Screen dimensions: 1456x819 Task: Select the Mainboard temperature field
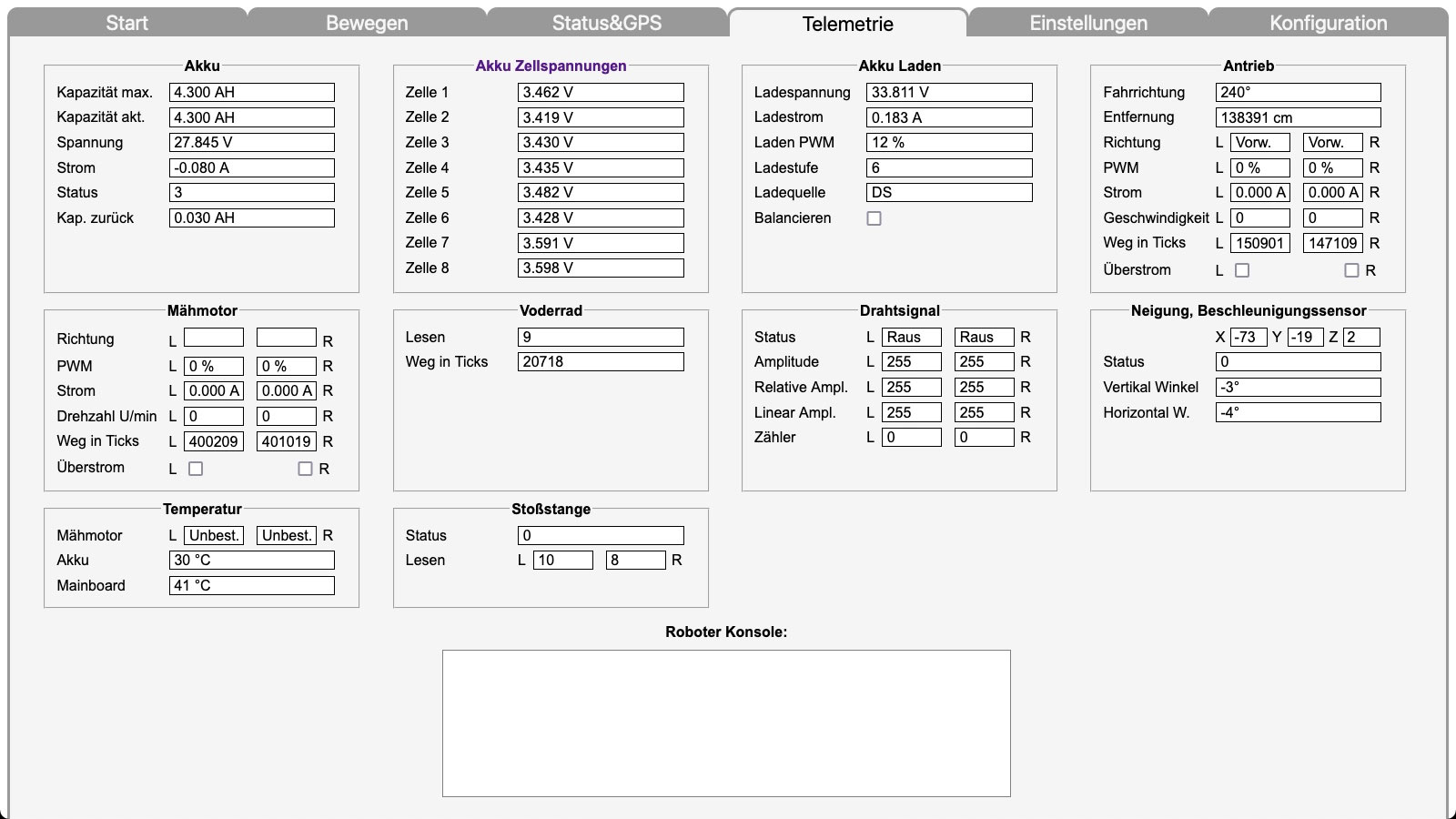click(x=252, y=585)
